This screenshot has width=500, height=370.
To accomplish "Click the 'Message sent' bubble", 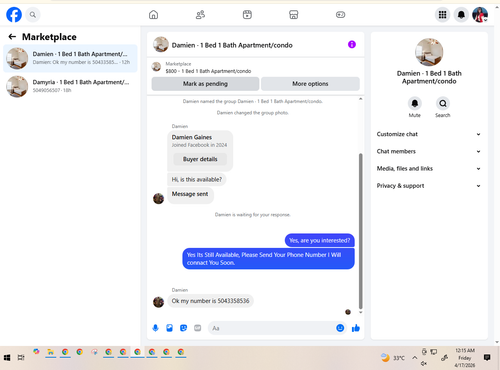I will 190,195.
